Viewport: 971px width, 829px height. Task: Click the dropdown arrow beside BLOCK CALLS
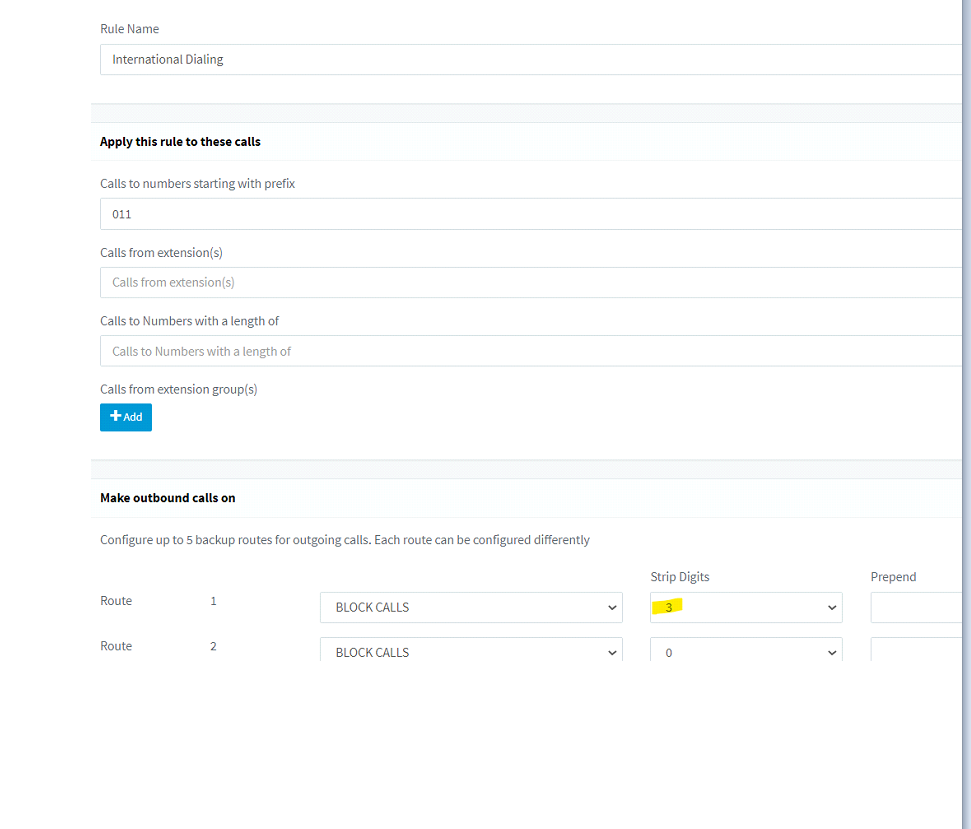pos(612,607)
